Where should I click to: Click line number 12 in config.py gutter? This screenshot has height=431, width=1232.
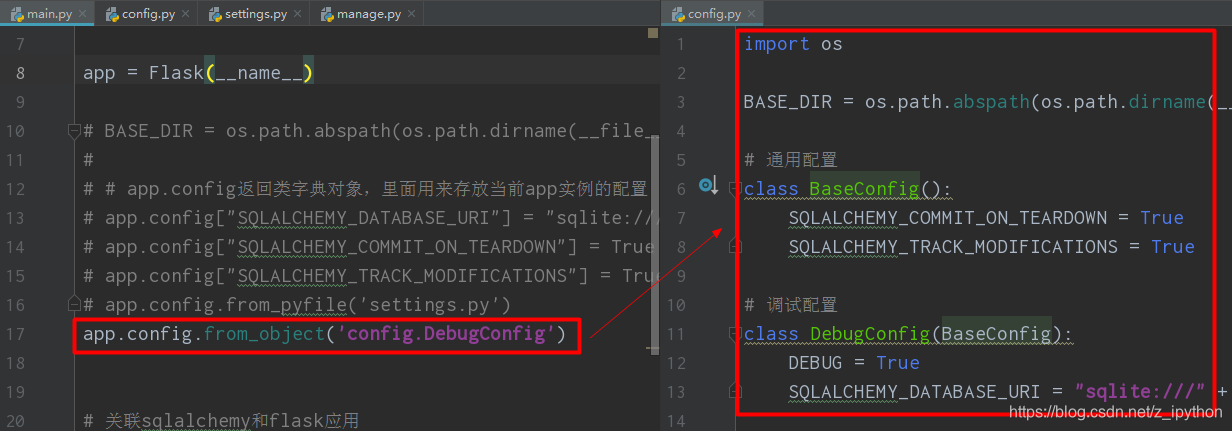pyautogui.click(x=676, y=362)
